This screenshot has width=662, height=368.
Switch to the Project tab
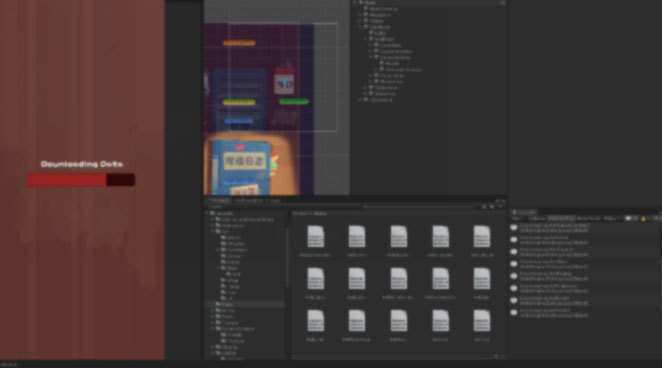(x=218, y=200)
